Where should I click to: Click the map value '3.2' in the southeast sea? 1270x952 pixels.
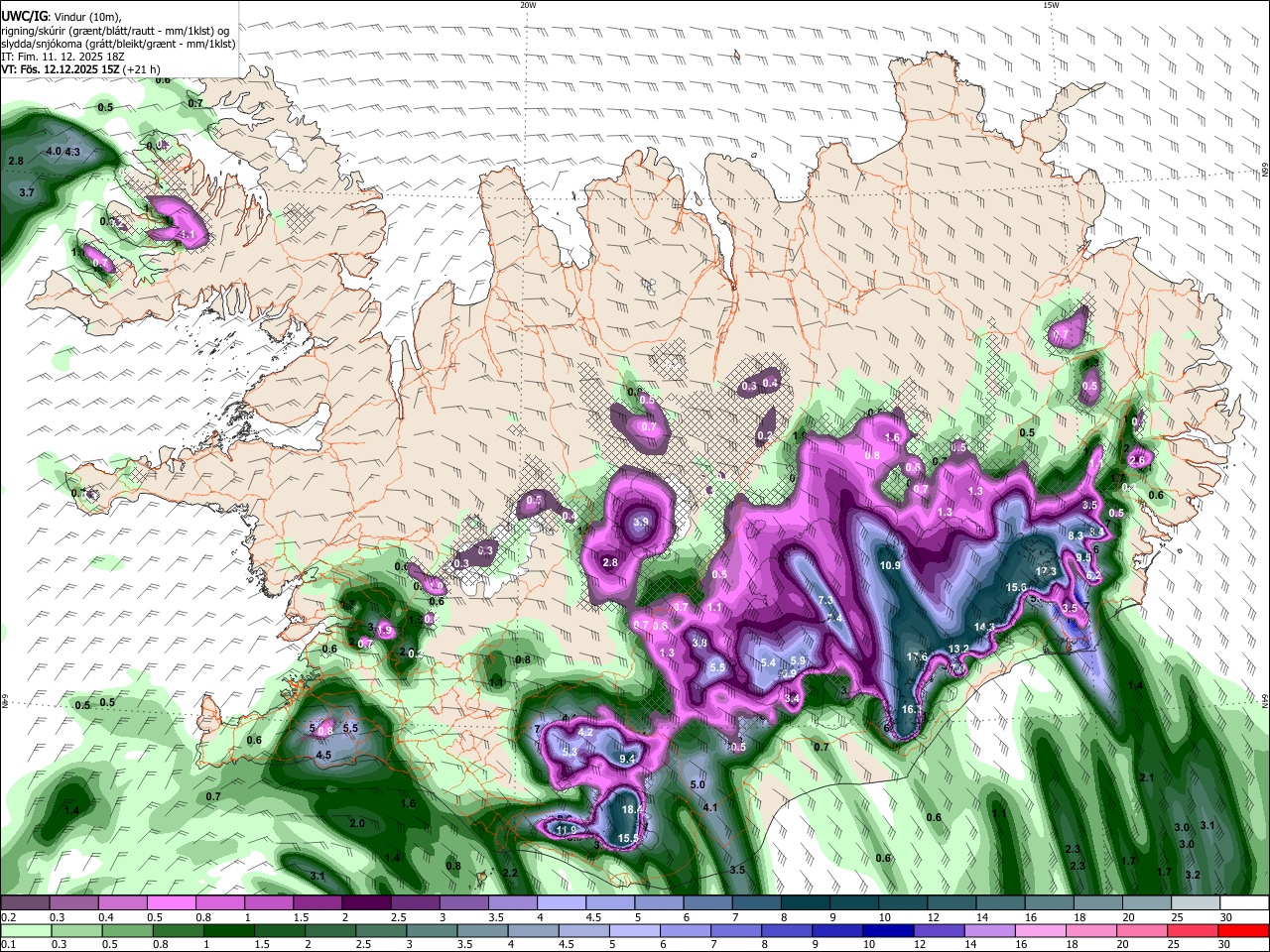click(x=1193, y=875)
